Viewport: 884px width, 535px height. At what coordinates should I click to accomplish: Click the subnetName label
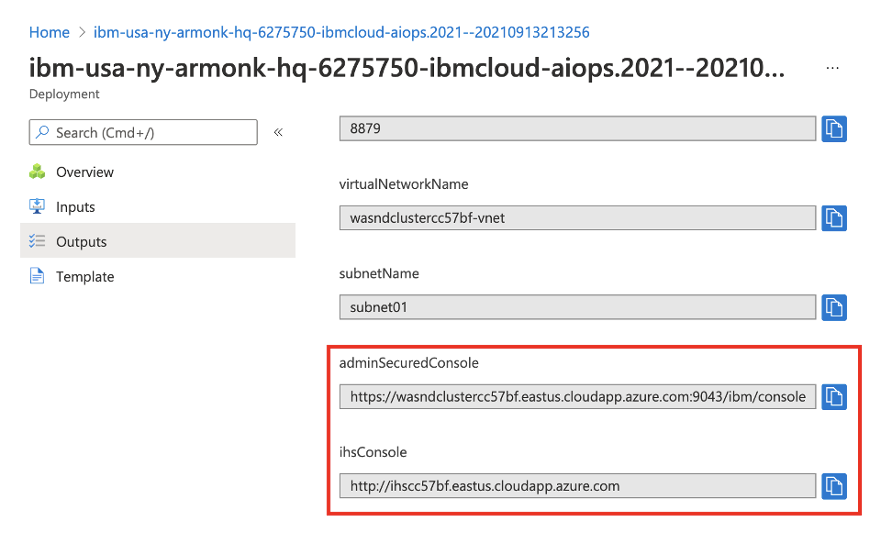pyautogui.click(x=379, y=273)
